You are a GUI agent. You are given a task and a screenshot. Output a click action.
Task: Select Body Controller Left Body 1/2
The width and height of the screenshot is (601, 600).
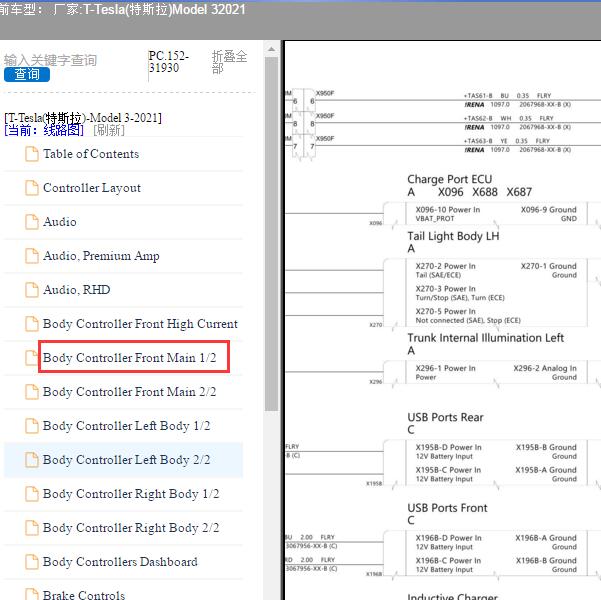(126, 426)
